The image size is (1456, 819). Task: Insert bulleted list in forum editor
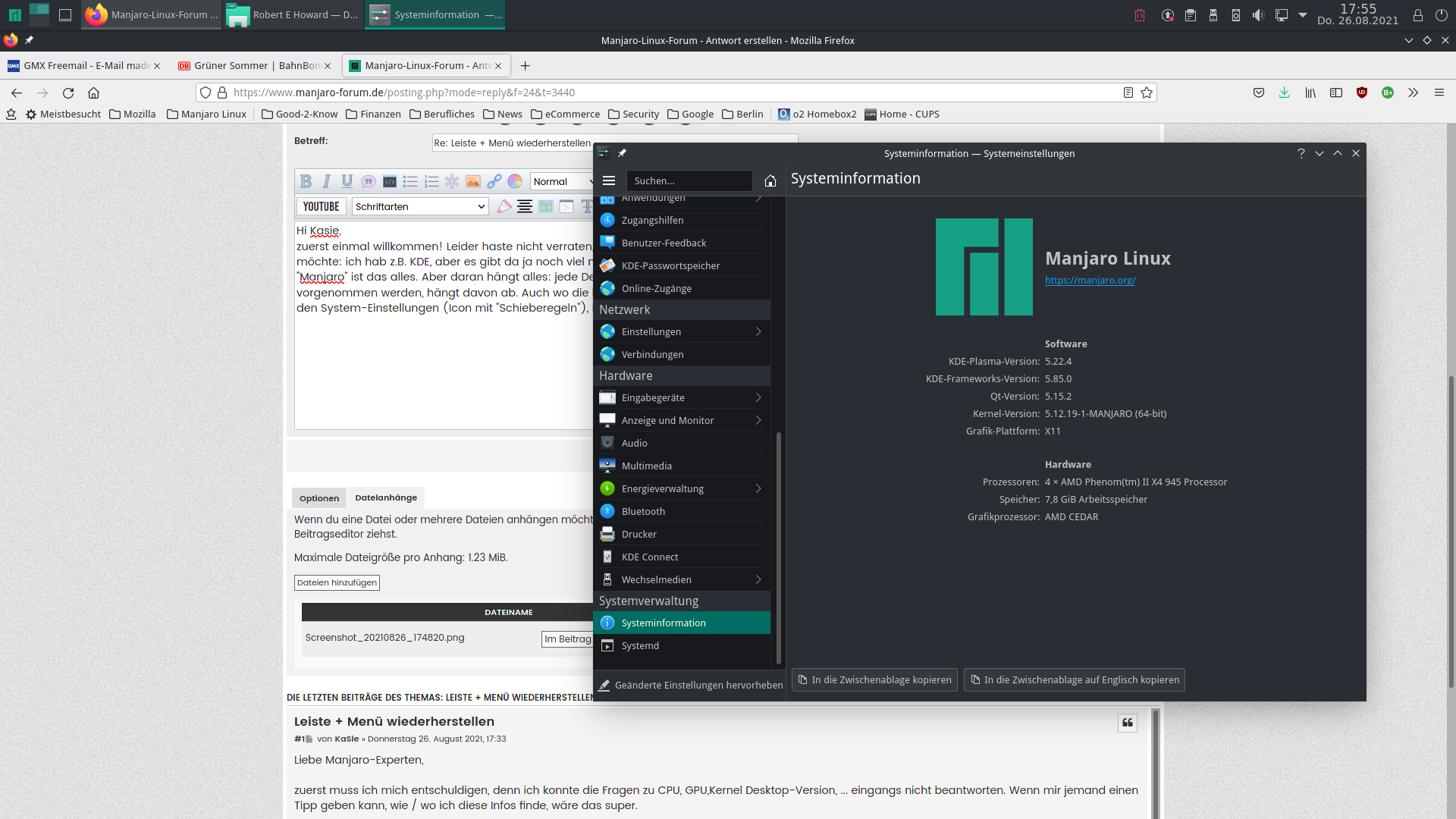(x=410, y=181)
